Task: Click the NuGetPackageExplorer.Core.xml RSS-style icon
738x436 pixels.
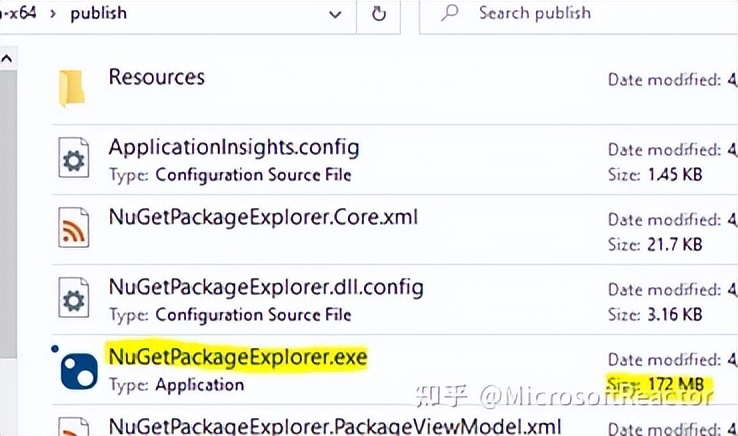Action: tap(73, 229)
